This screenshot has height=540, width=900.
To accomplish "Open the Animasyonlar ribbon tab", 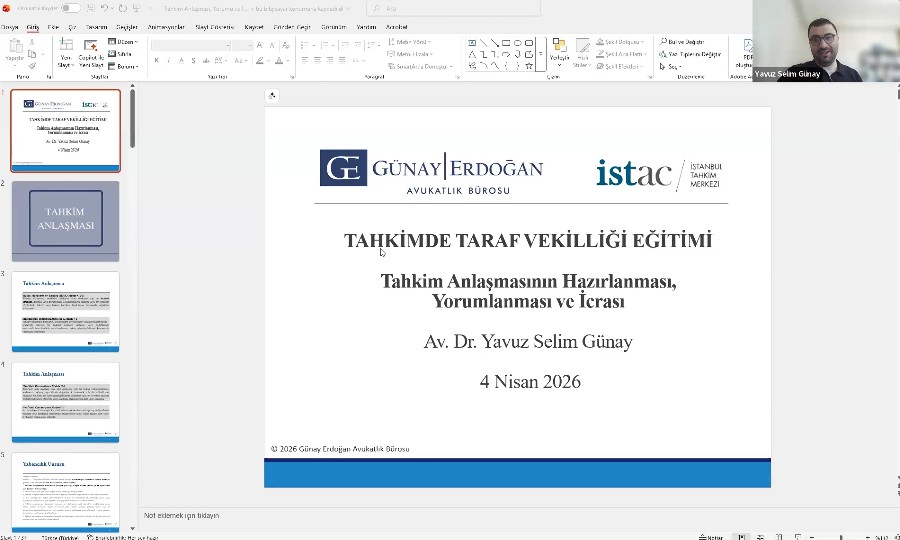I will point(166,27).
